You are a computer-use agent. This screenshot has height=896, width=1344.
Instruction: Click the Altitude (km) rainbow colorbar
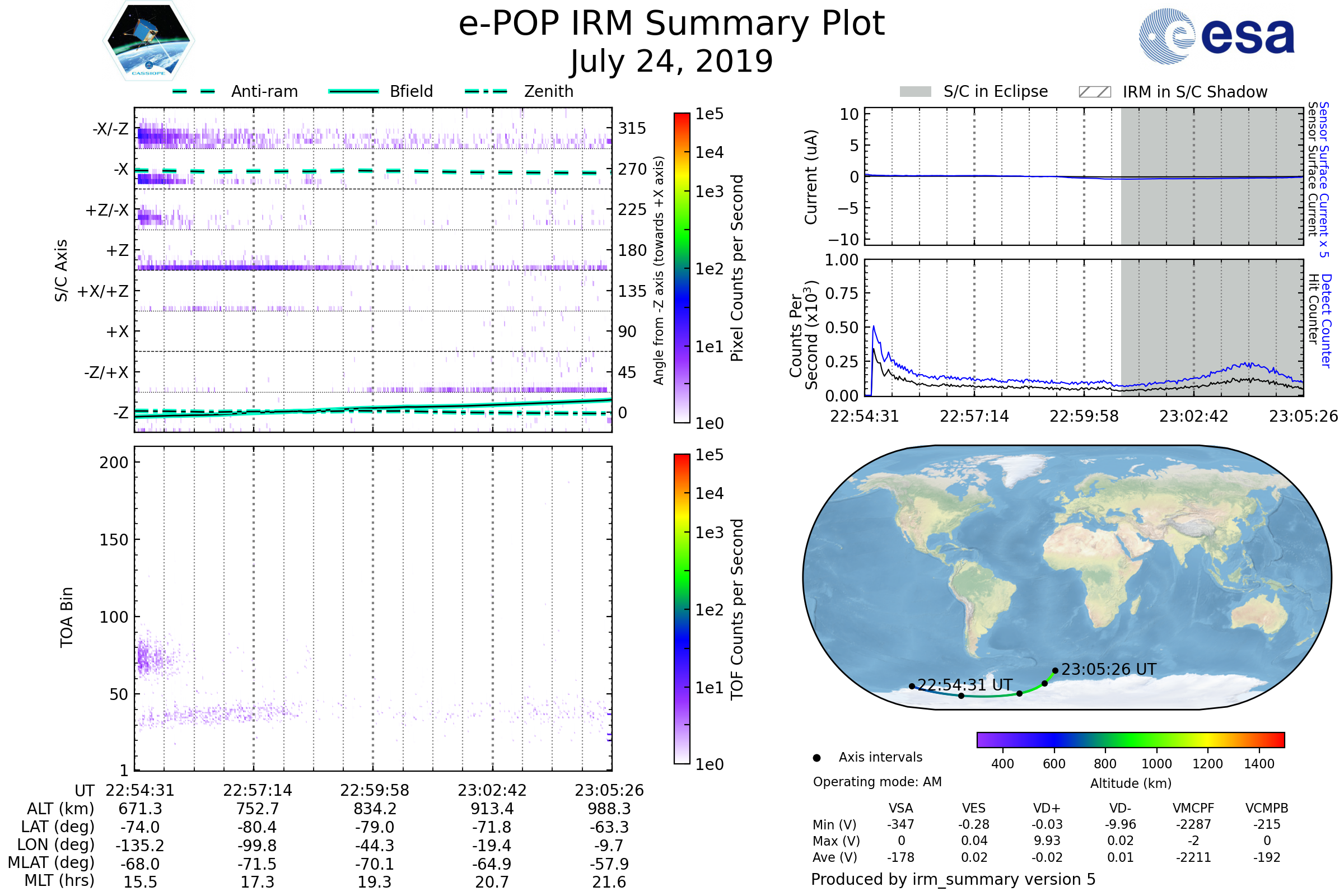click(1130, 739)
